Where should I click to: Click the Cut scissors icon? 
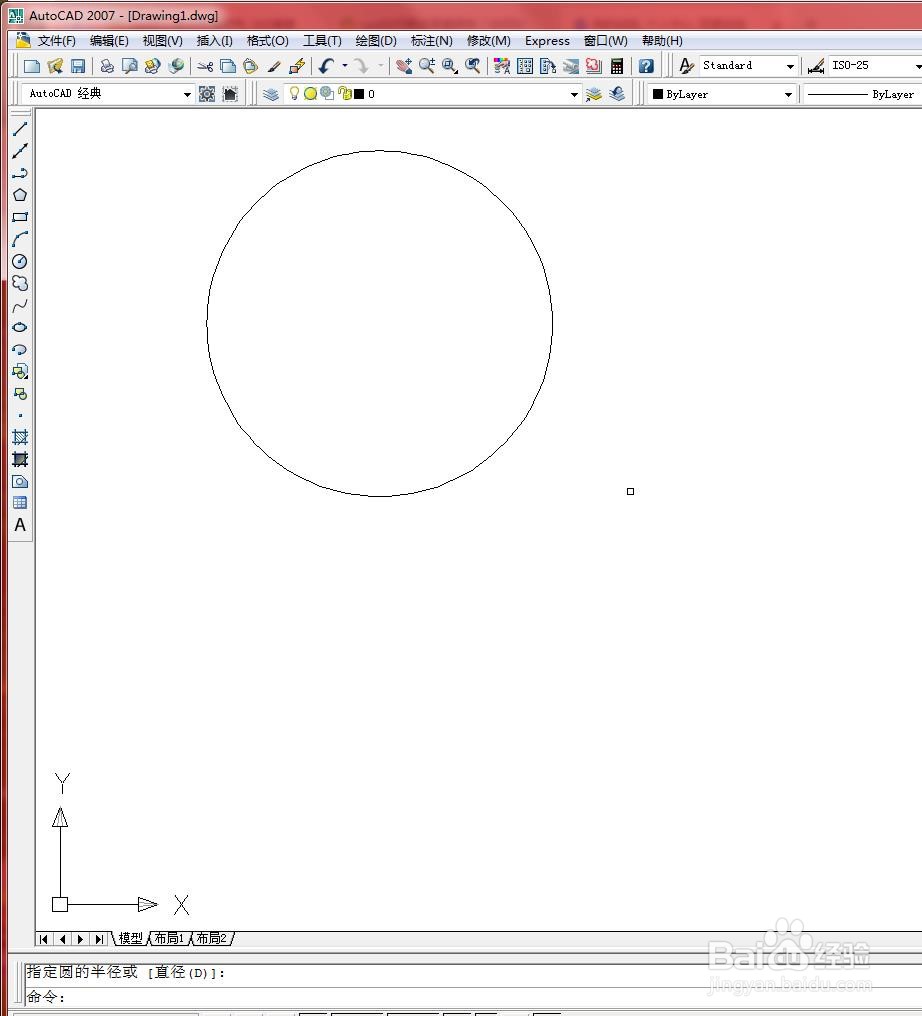(x=205, y=65)
